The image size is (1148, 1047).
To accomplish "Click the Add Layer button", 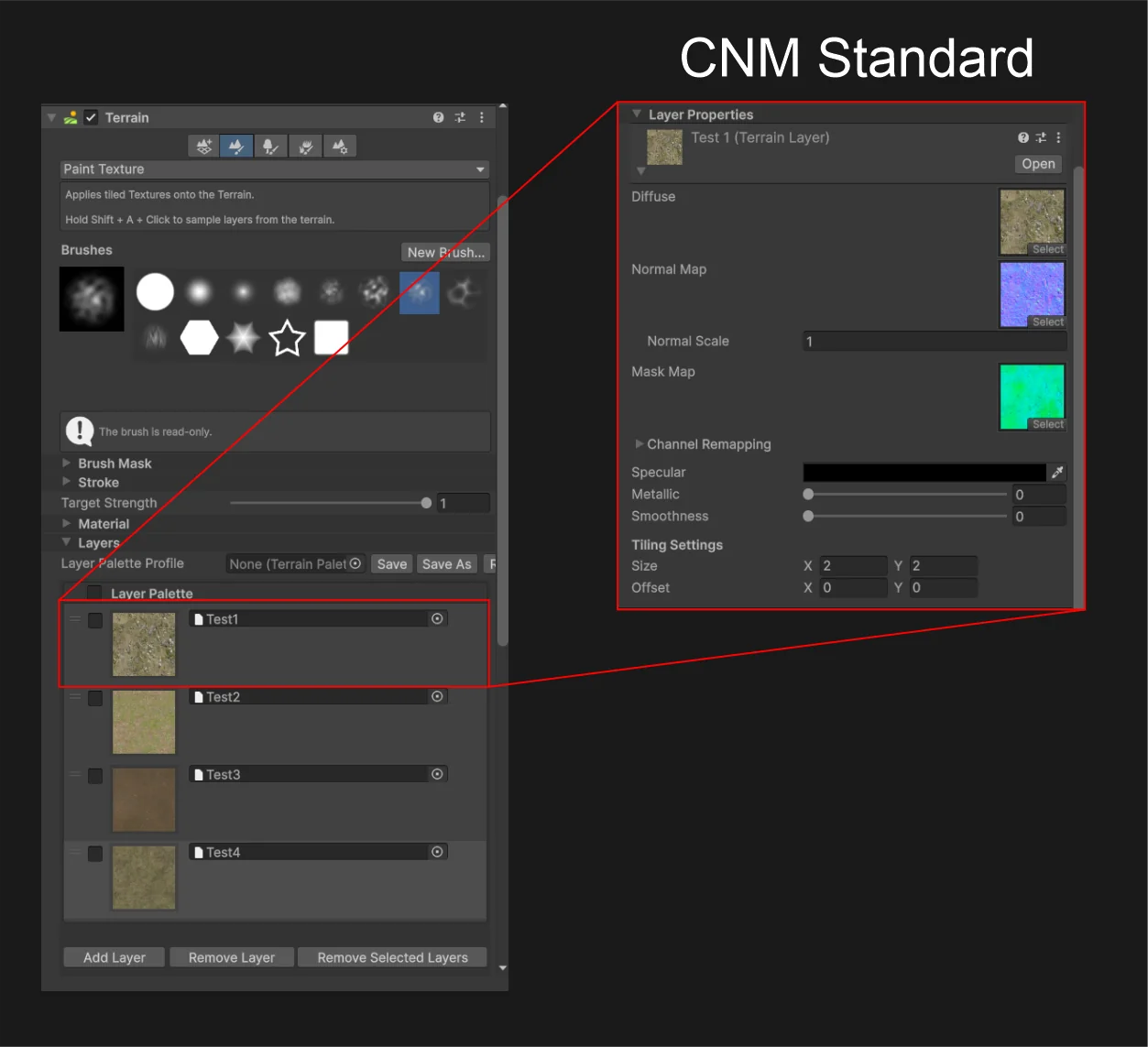I will click(115, 957).
